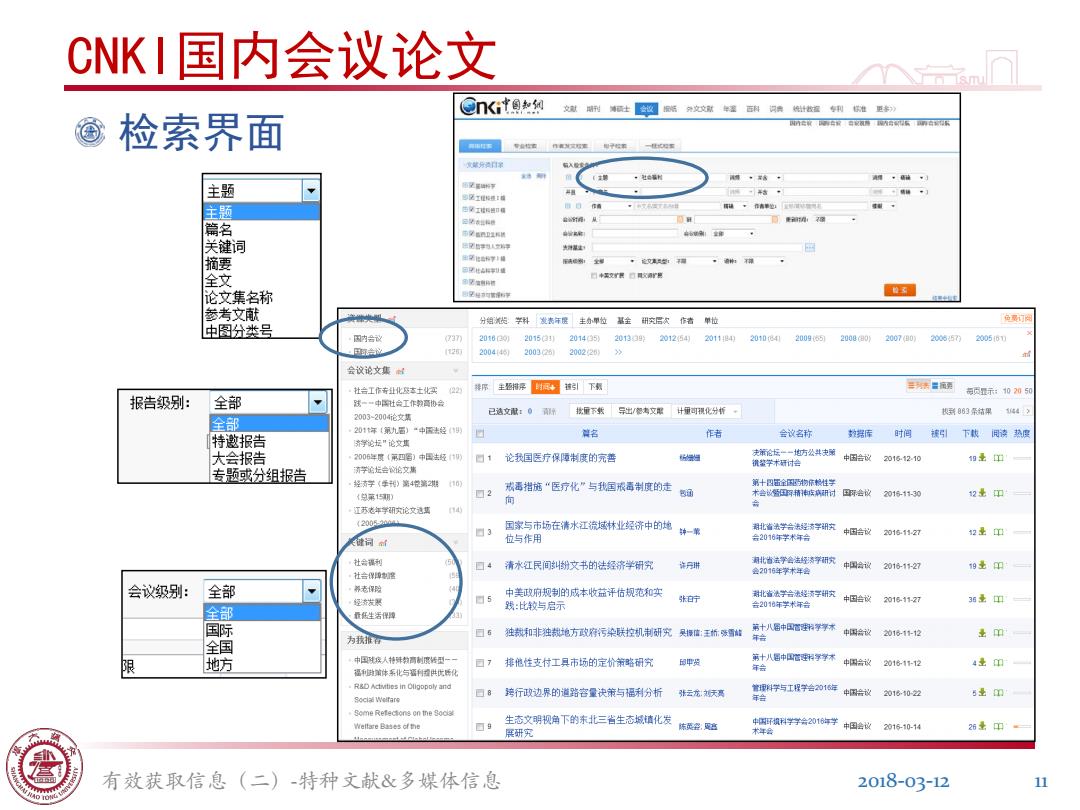The height and width of the screenshot is (810, 1080).
Task: Choose 全国 in 会议级别 list
Action: 219,647
